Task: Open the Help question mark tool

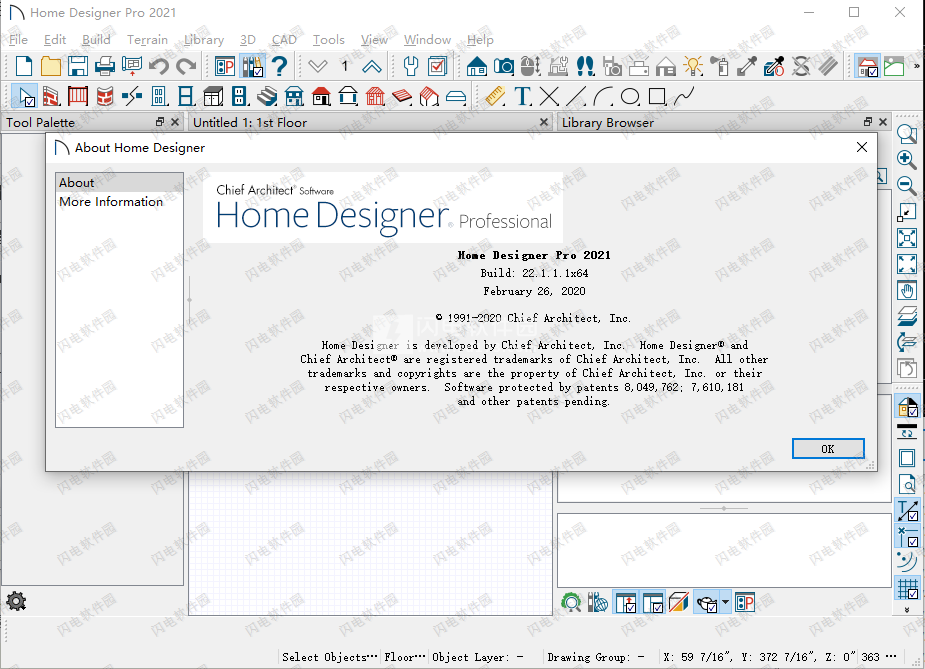Action: pos(280,66)
